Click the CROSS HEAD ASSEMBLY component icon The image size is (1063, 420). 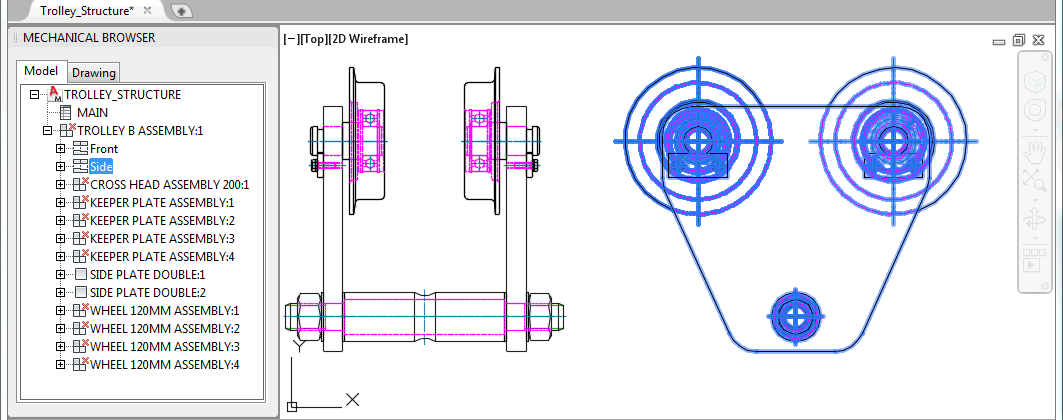click(81, 184)
